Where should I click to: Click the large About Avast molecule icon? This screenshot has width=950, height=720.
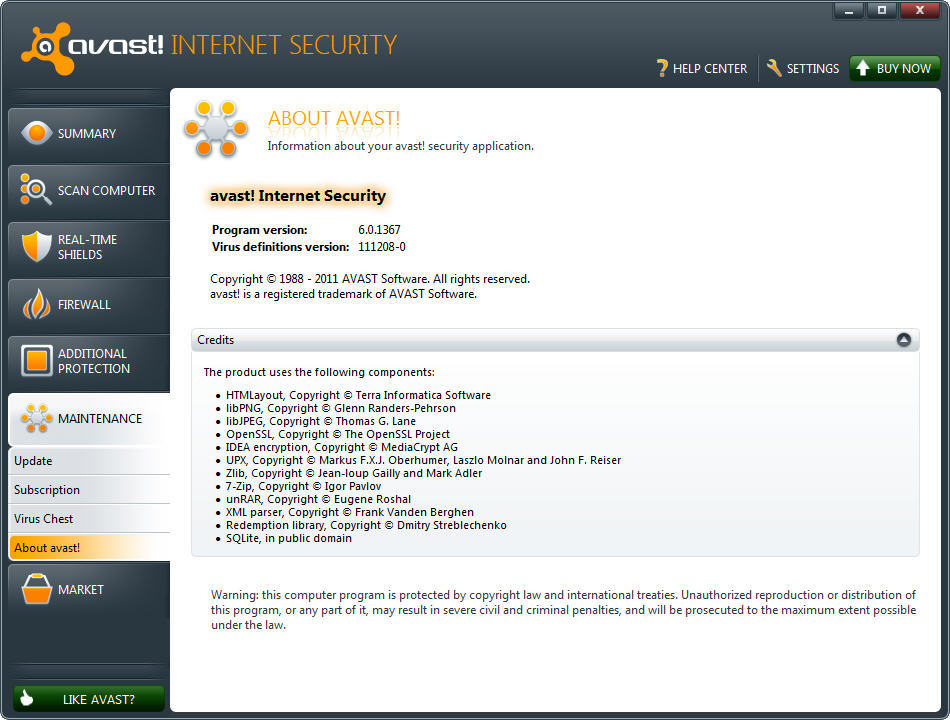coord(216,128)
